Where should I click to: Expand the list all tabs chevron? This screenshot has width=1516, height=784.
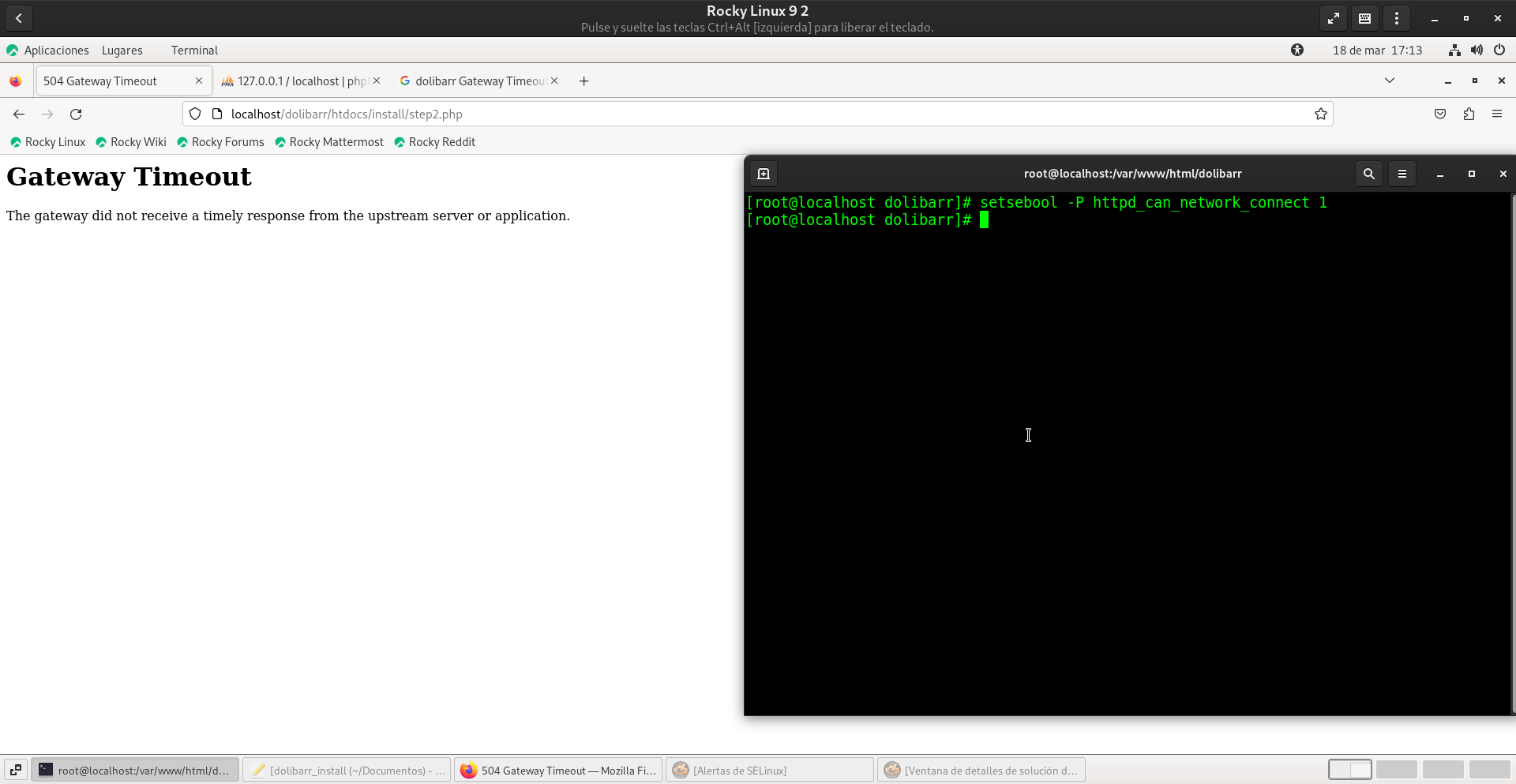coord(1389,81)
